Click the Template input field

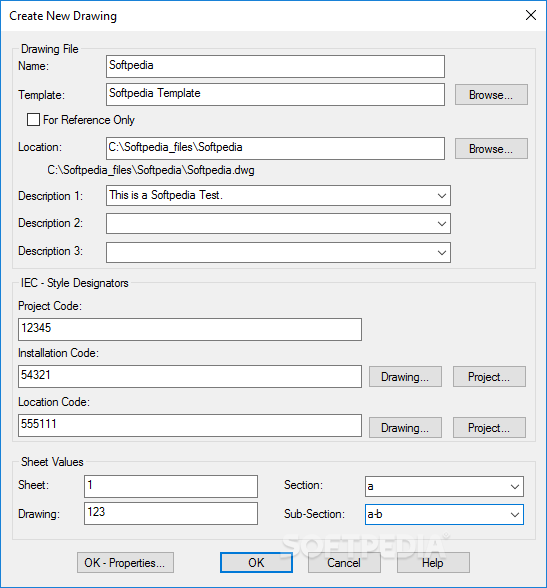pyautogui.click(x=275, y=94)
